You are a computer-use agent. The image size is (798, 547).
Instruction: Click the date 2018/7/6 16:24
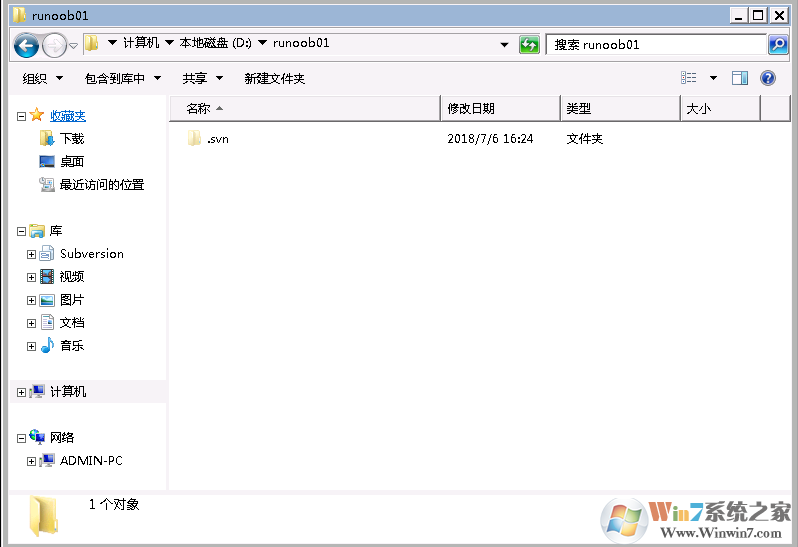(x=490, y=139)
